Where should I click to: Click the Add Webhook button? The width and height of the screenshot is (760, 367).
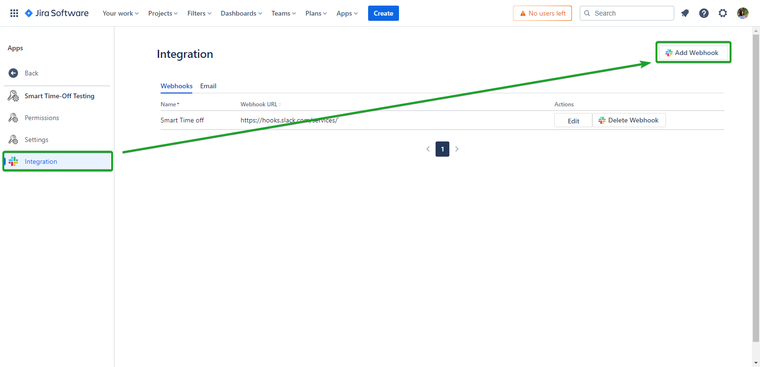click(693, 52)
